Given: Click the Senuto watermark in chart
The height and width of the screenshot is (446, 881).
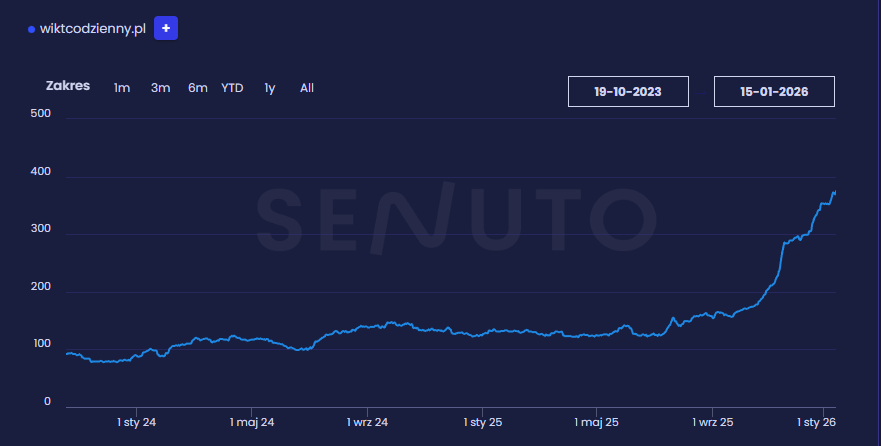Looking at the screenshot, I should click(x=455, y=217).
